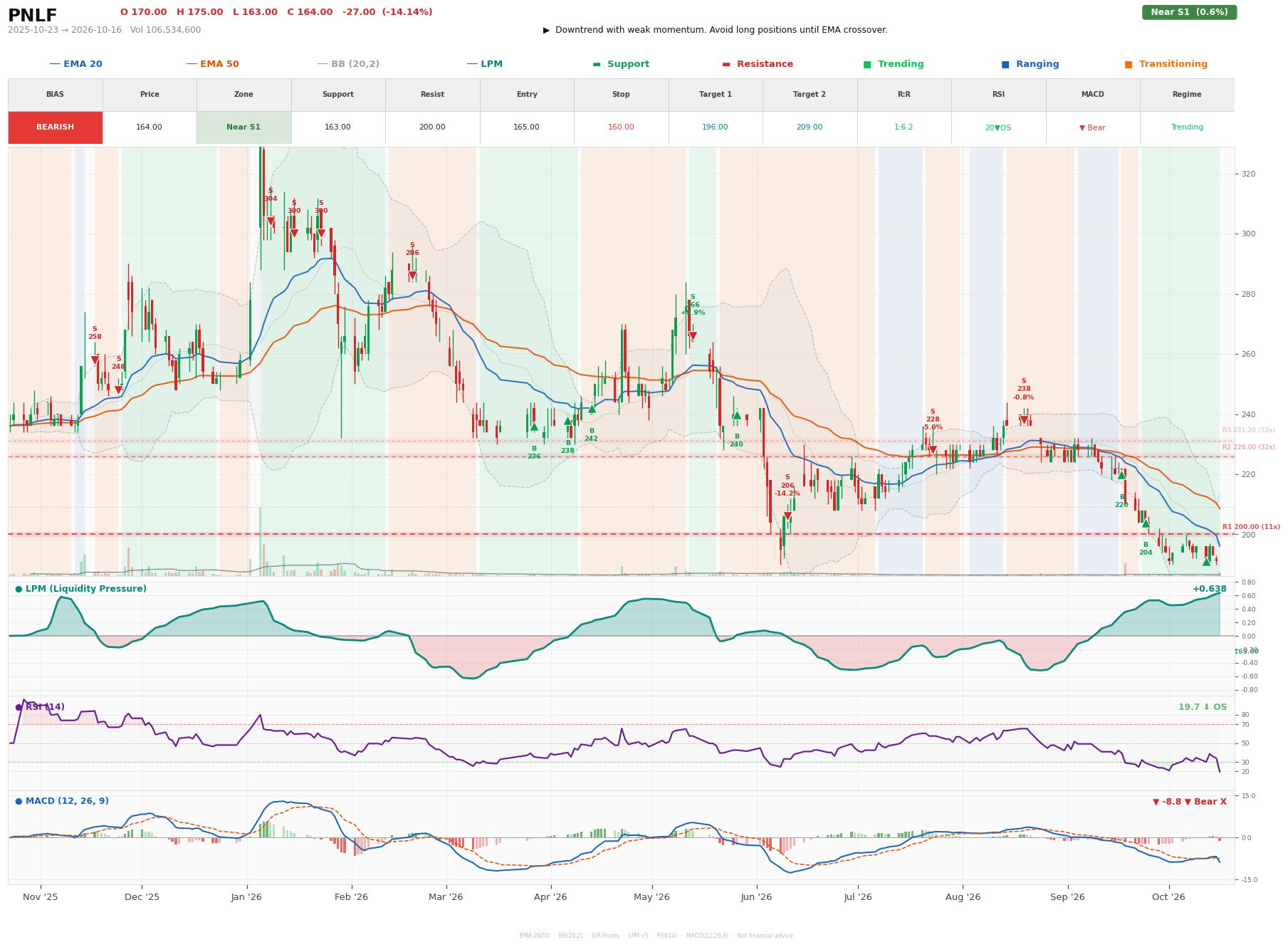Select the EMA 20 legend entry

point(75,64)
